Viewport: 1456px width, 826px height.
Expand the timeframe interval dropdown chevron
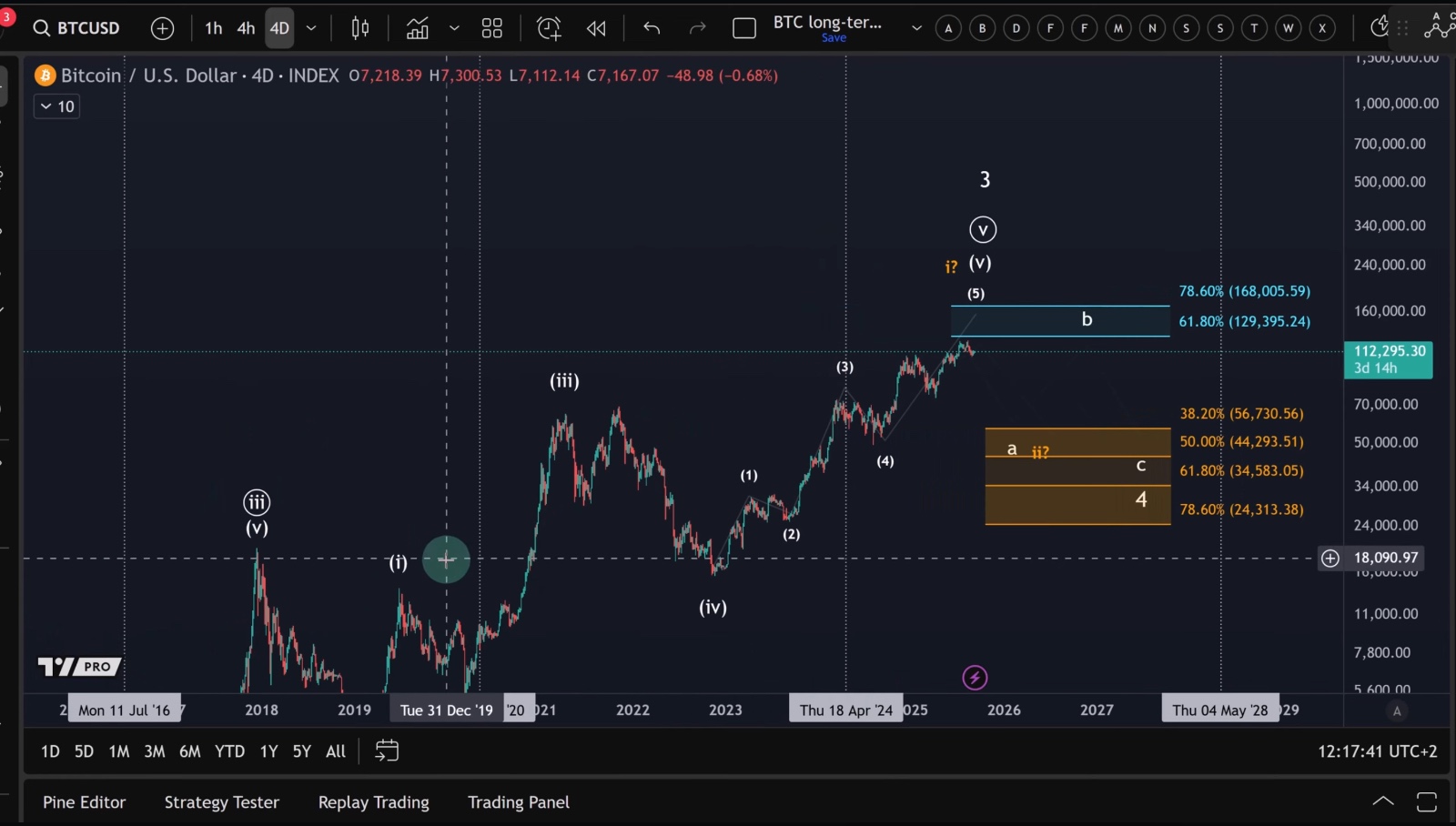point(311,28)
